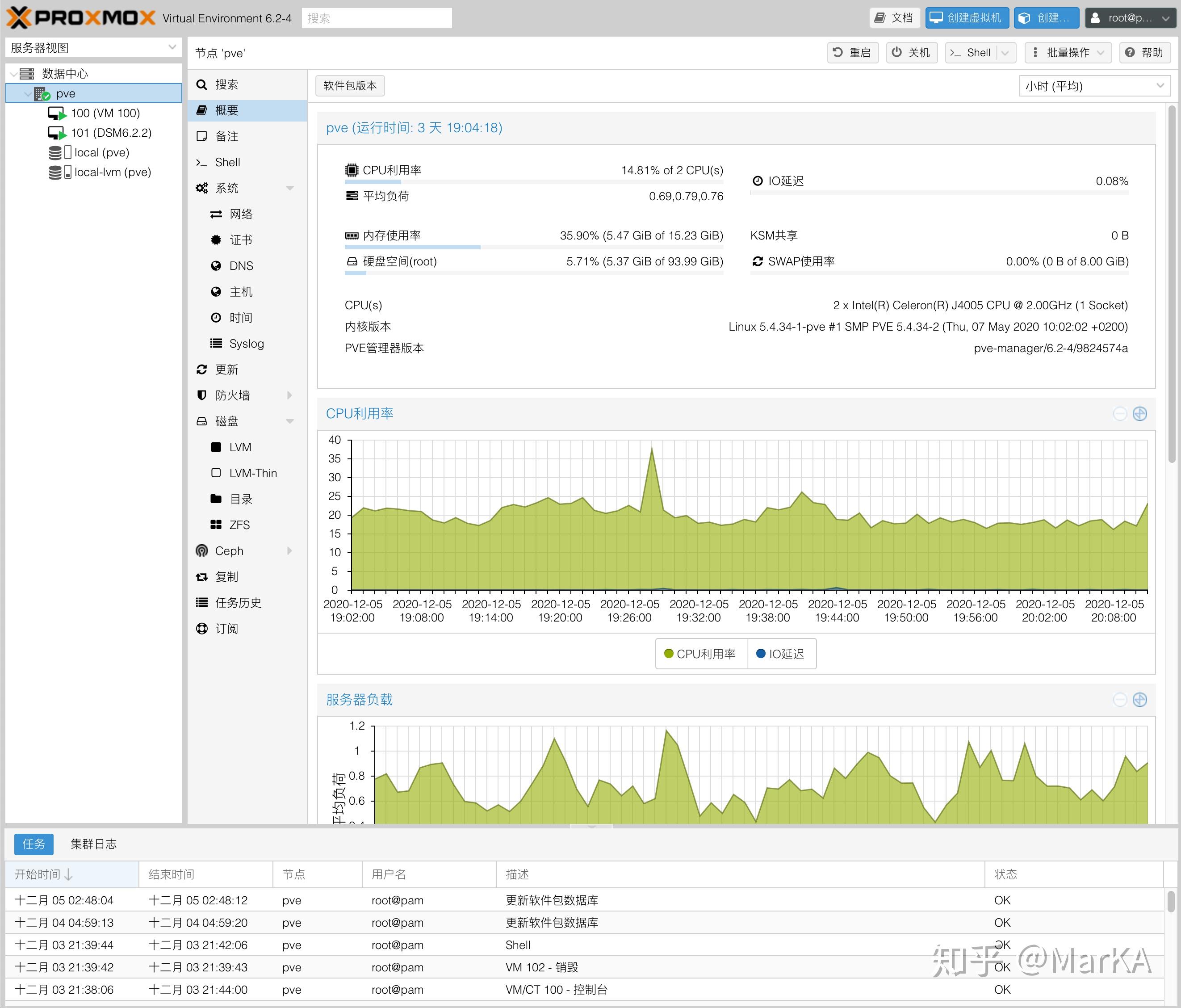Open 复制 replication item
This screenshot has width=1181, height=1008.
coord(247,578)
